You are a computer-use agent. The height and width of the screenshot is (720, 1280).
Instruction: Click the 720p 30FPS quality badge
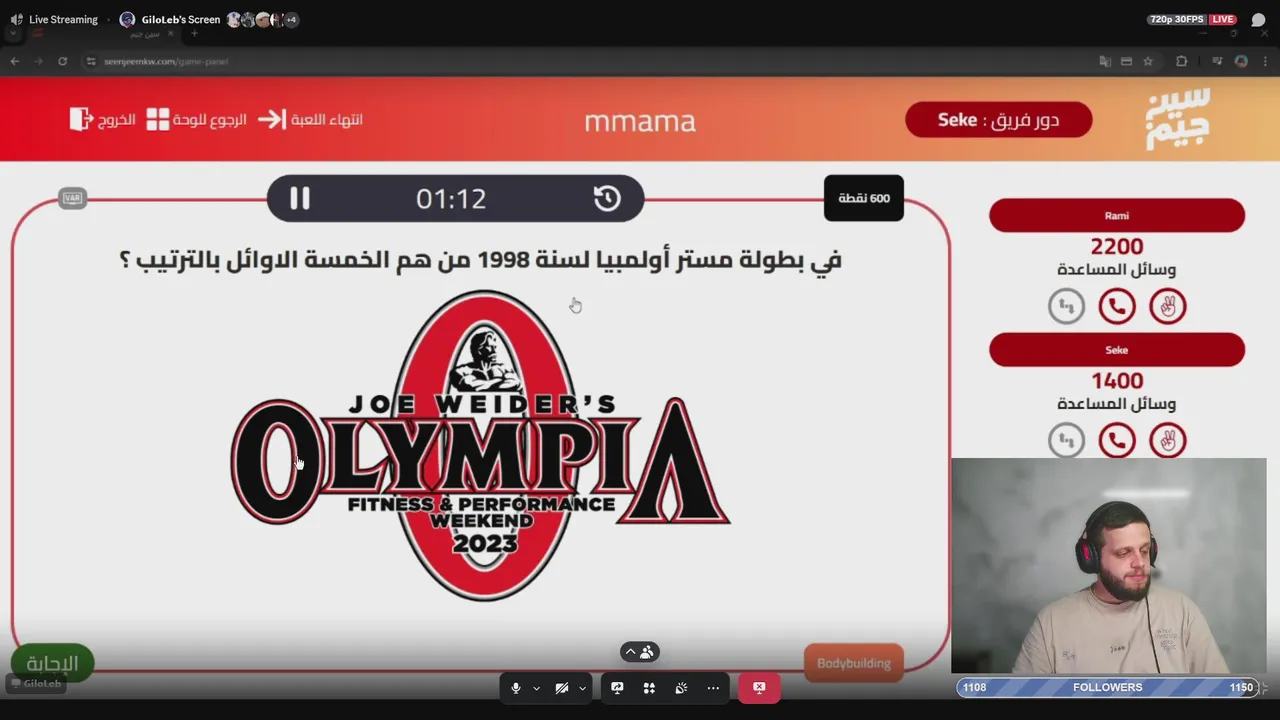[x=1177, y=19]
